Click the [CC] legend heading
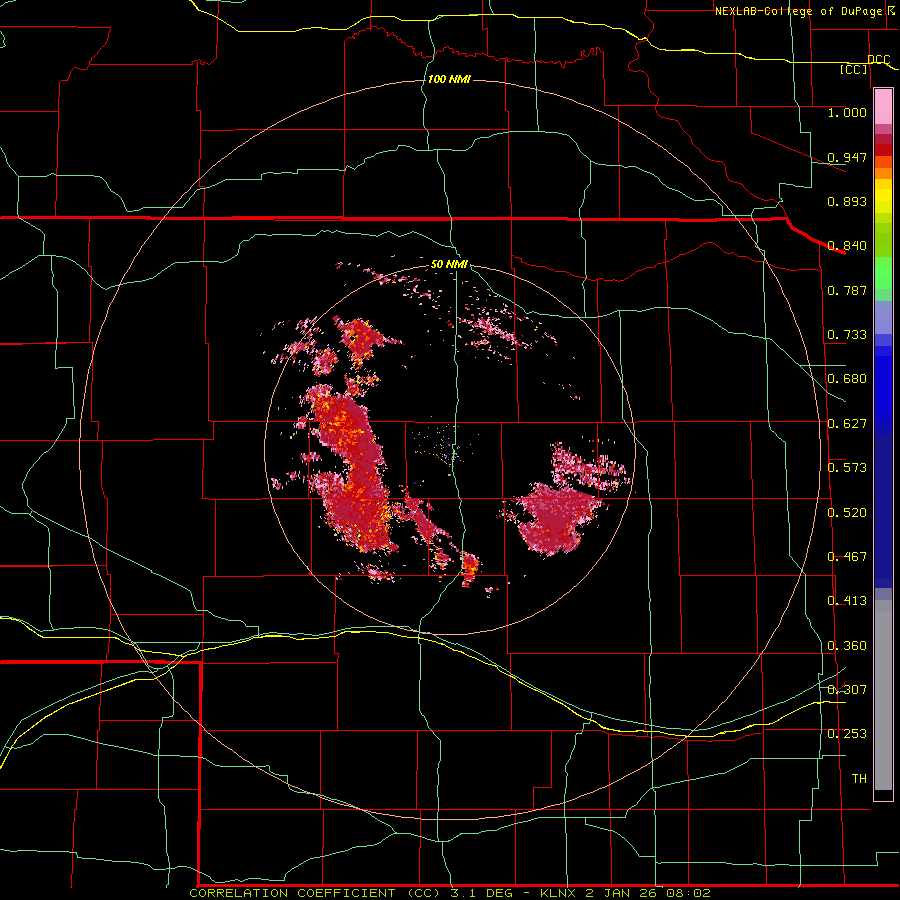Image resolution: width=900 pixels, height=900 pixels. pos(853,69)
